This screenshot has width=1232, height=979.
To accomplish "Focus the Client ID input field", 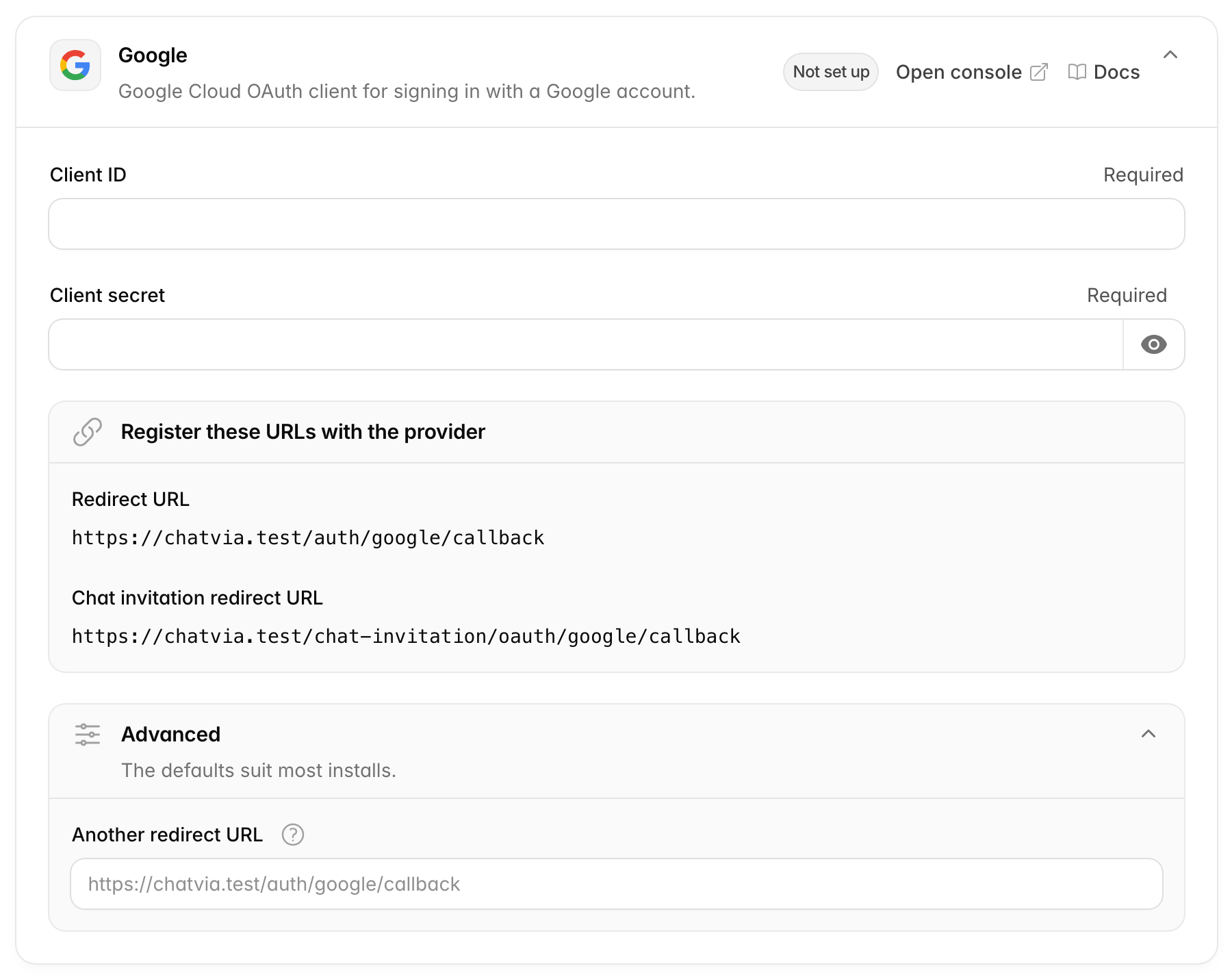I will point(617,224).
